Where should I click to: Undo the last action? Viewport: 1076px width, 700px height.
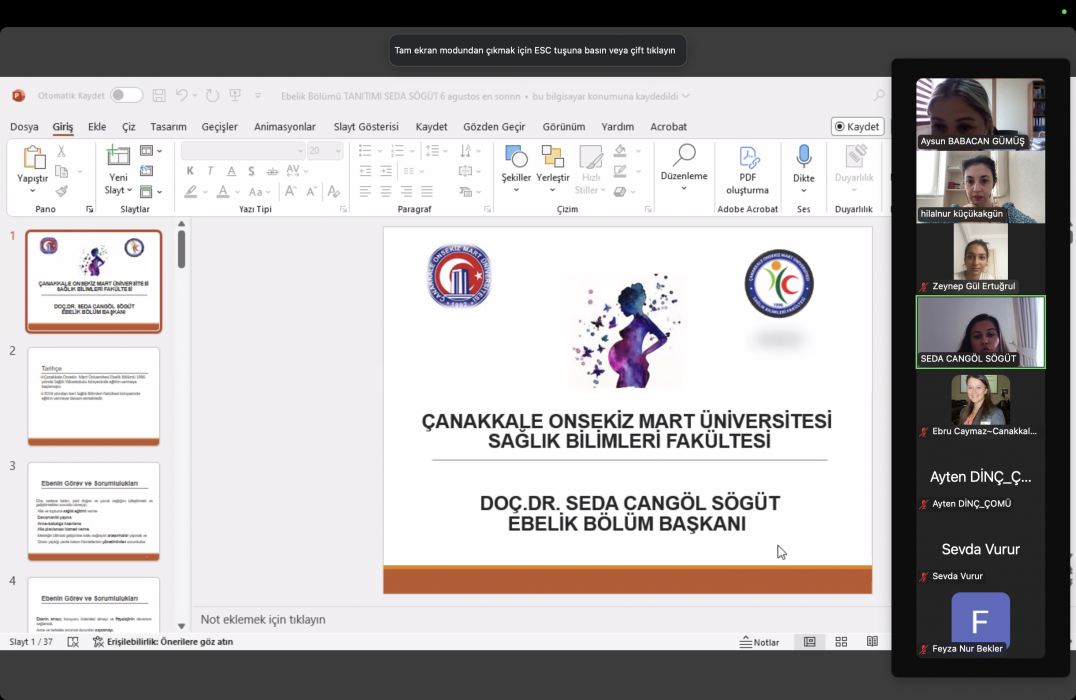(181, 95)
